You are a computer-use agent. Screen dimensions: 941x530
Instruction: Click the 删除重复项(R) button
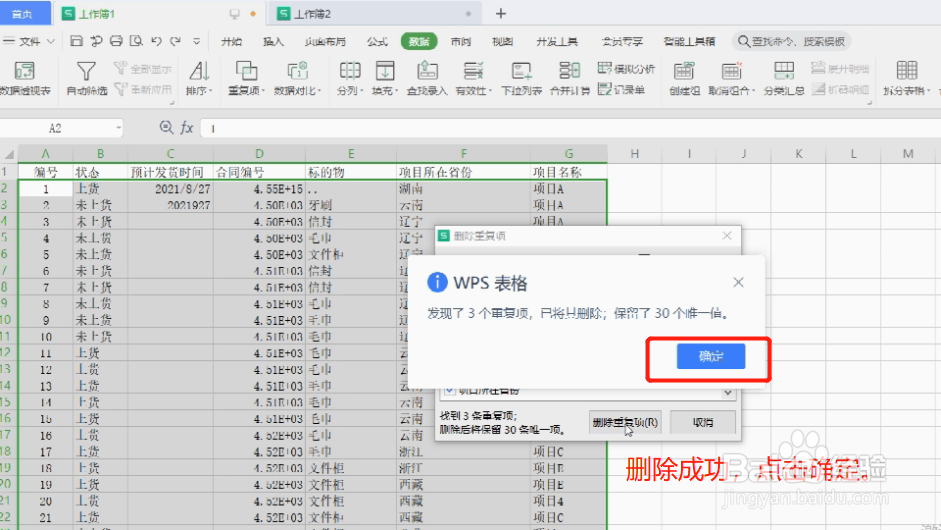625,423
